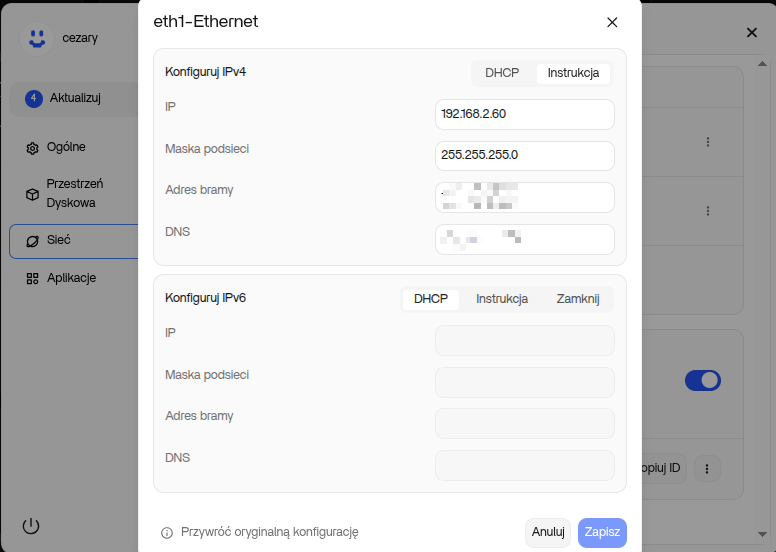776x552 pixels.
Task: Click the Zapisz save button
Action: (602, 533)
